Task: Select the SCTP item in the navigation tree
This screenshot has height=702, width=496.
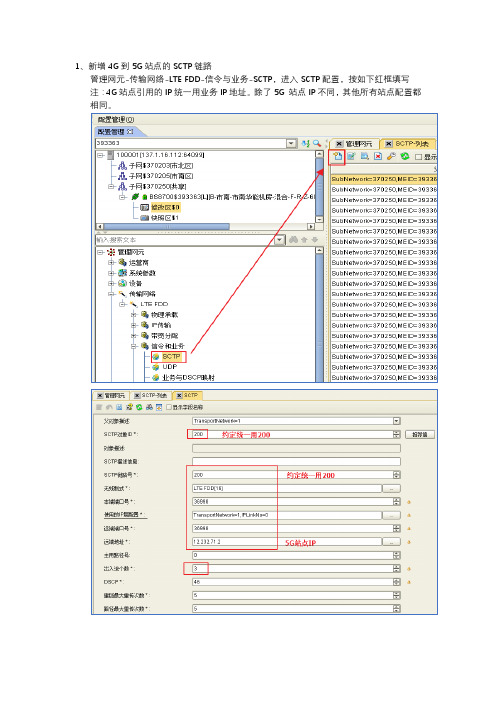Action: [171, 356]
